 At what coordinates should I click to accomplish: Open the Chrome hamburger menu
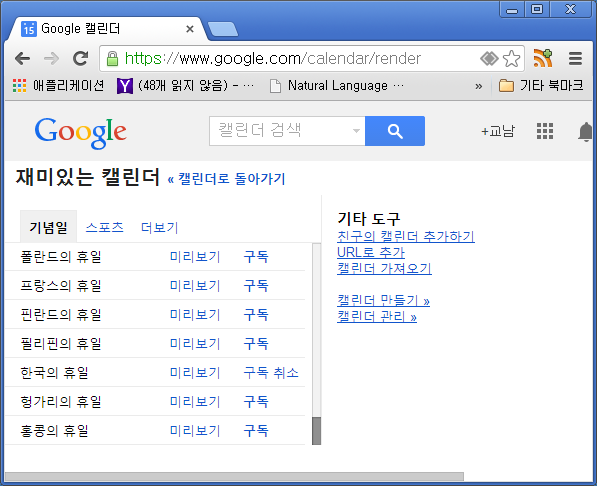tap(575, 59)
